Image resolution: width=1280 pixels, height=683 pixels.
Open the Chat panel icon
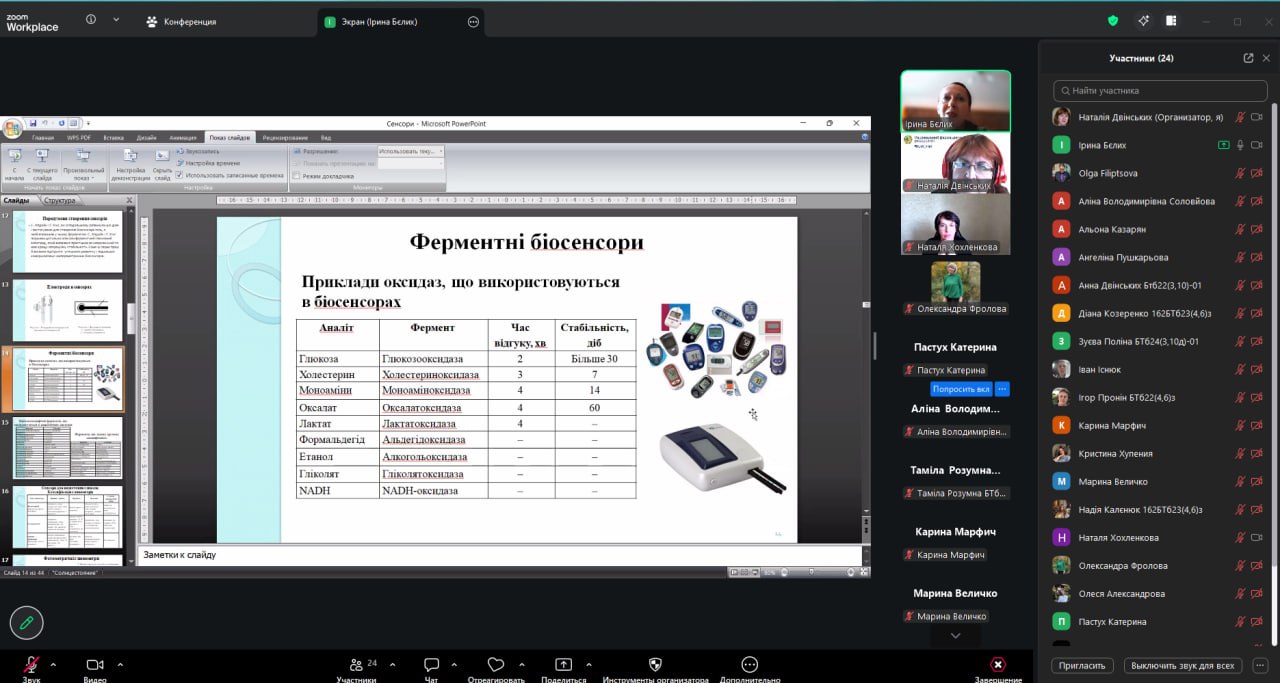[431, 665]
